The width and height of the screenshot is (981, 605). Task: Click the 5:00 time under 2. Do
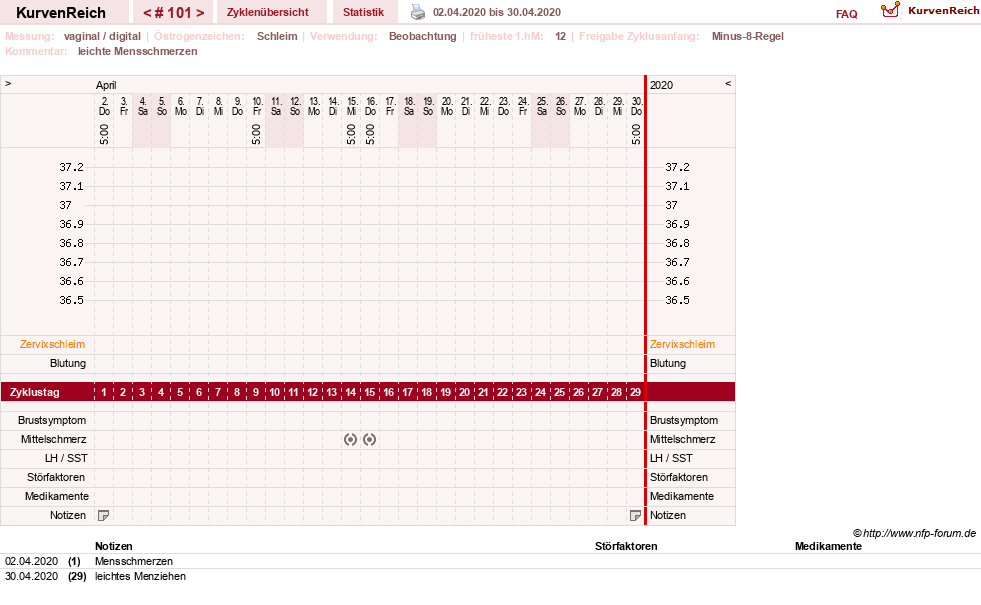click(x=104, y=135)
